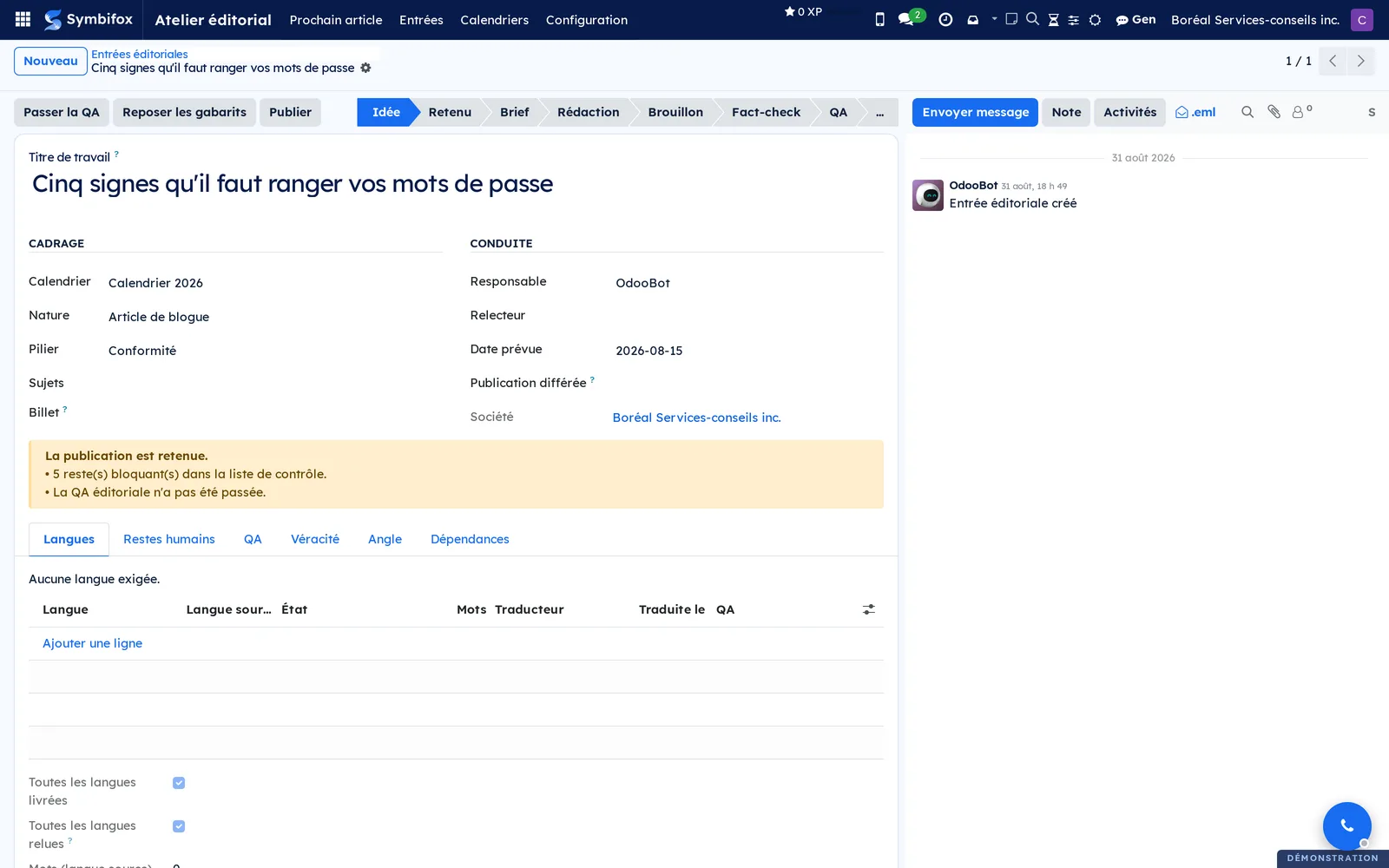Image resolution: width=1389 pixels, height=868 pixels.
Task: Search messages in the chatter
Action: [1247, 112]
